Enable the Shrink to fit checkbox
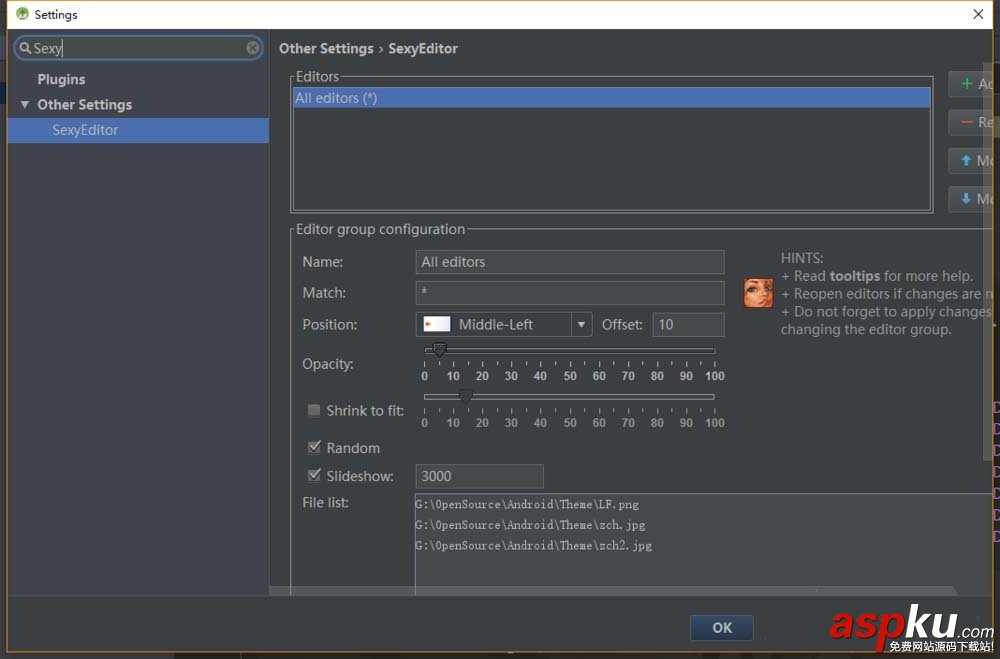Viewport: 1000px width, 659px height. pyautogui.click(x=314, y=410)
